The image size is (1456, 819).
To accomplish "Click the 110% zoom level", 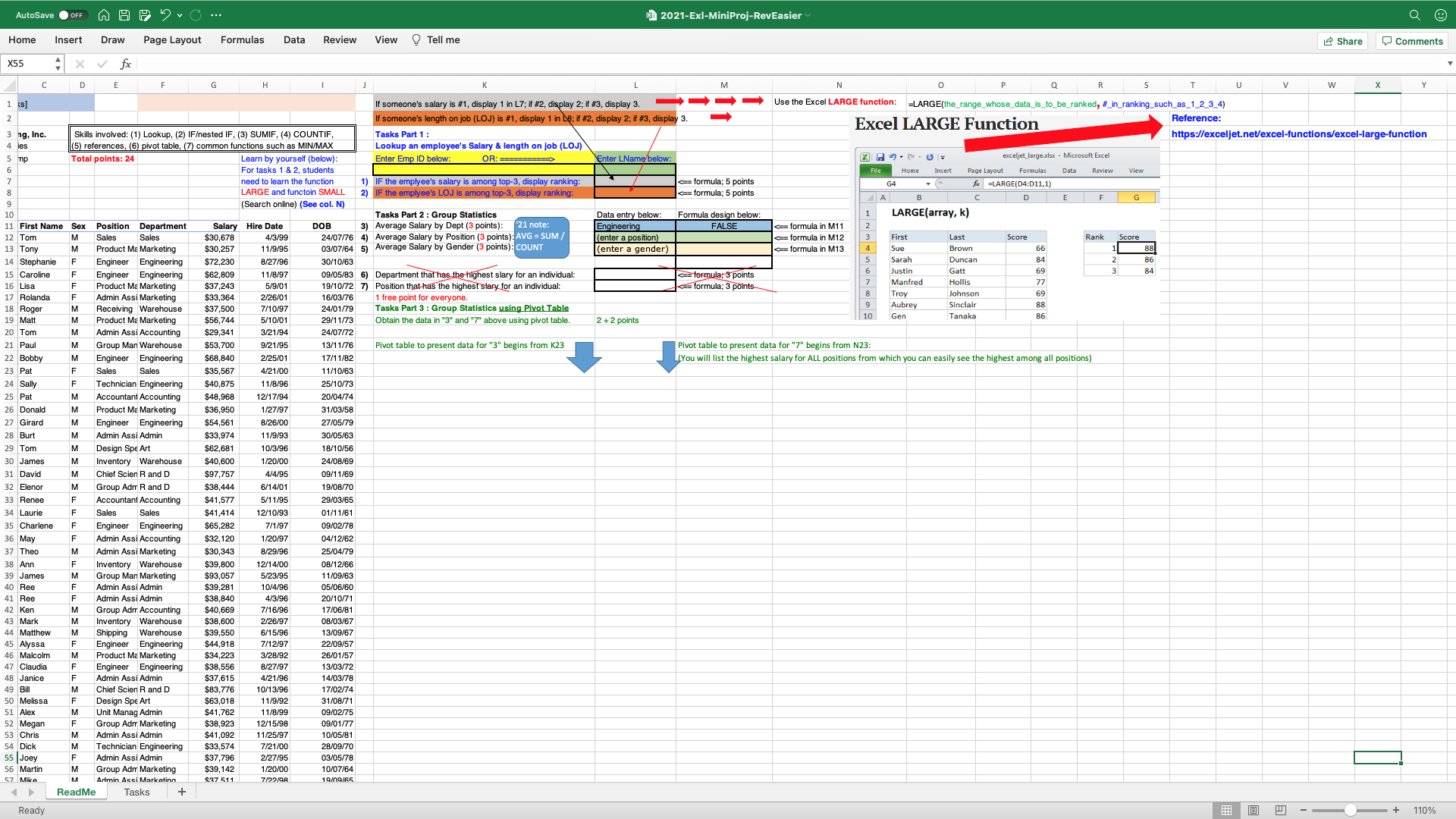I will [x=1425, y=810].
